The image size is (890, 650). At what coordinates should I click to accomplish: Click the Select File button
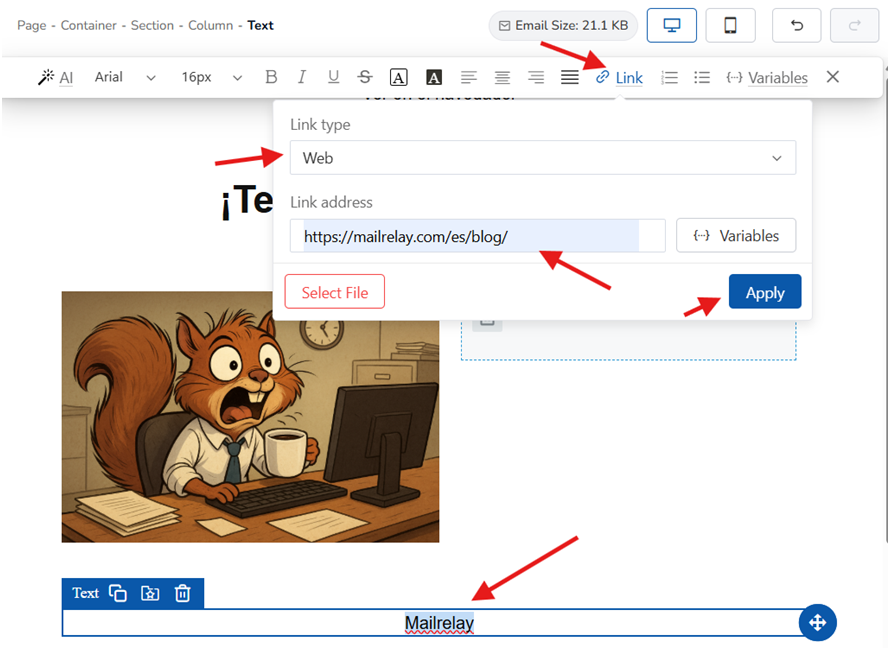click(334, 292)
